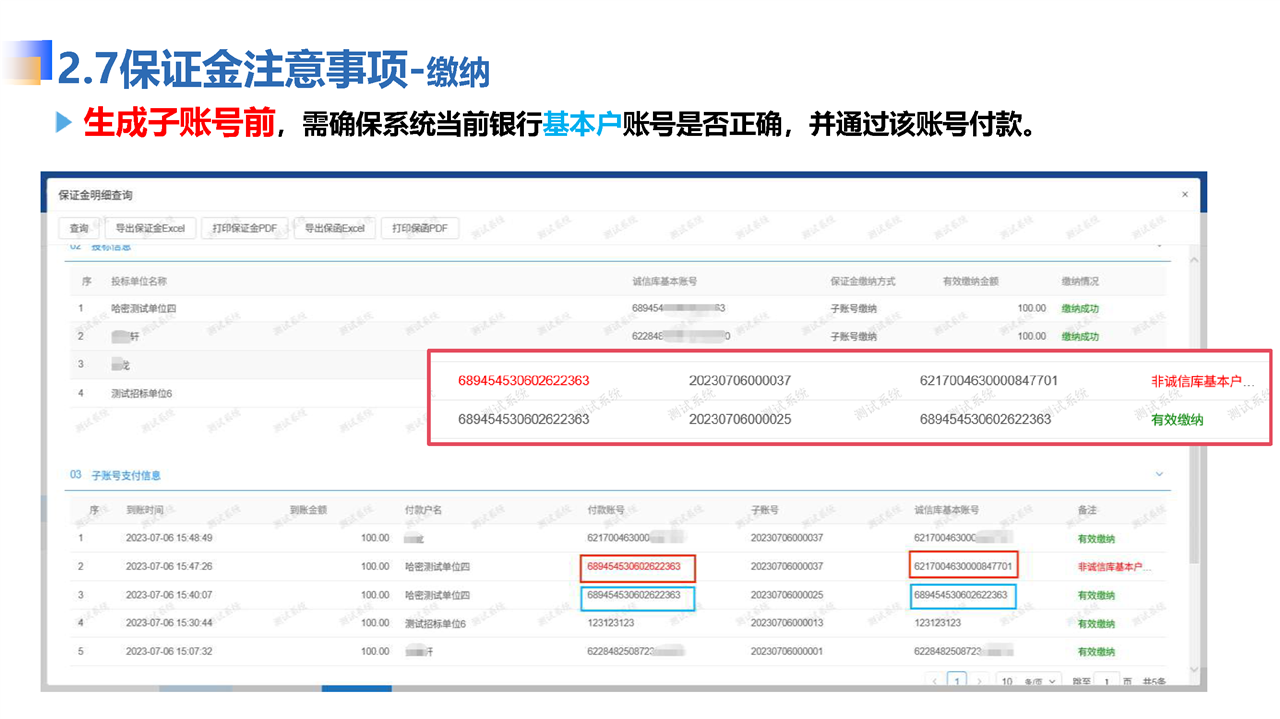Select 哈密测试单位四 row in 投标信息 table
Screen dimensions: 1280x719
144,309
